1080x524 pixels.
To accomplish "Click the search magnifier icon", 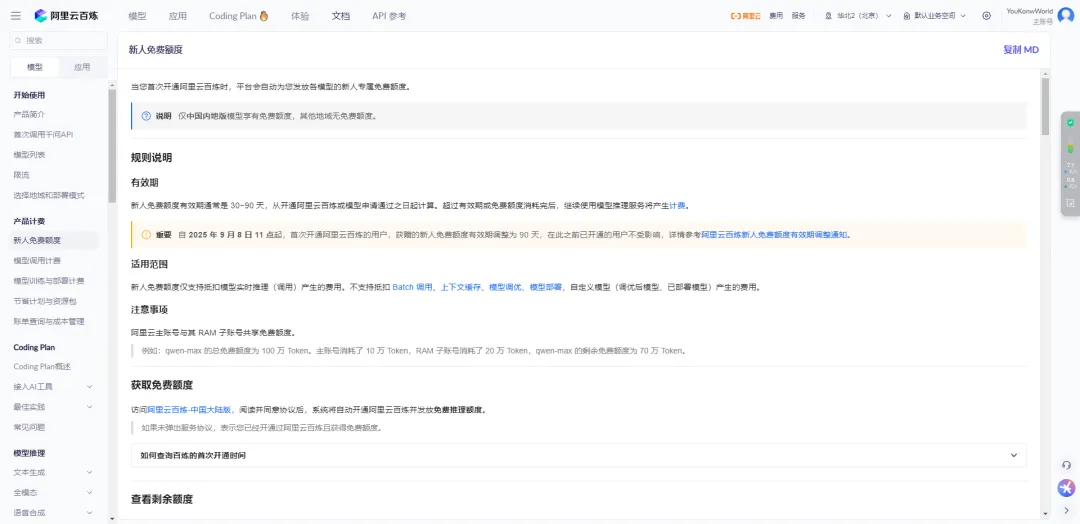I will [19, 41].
